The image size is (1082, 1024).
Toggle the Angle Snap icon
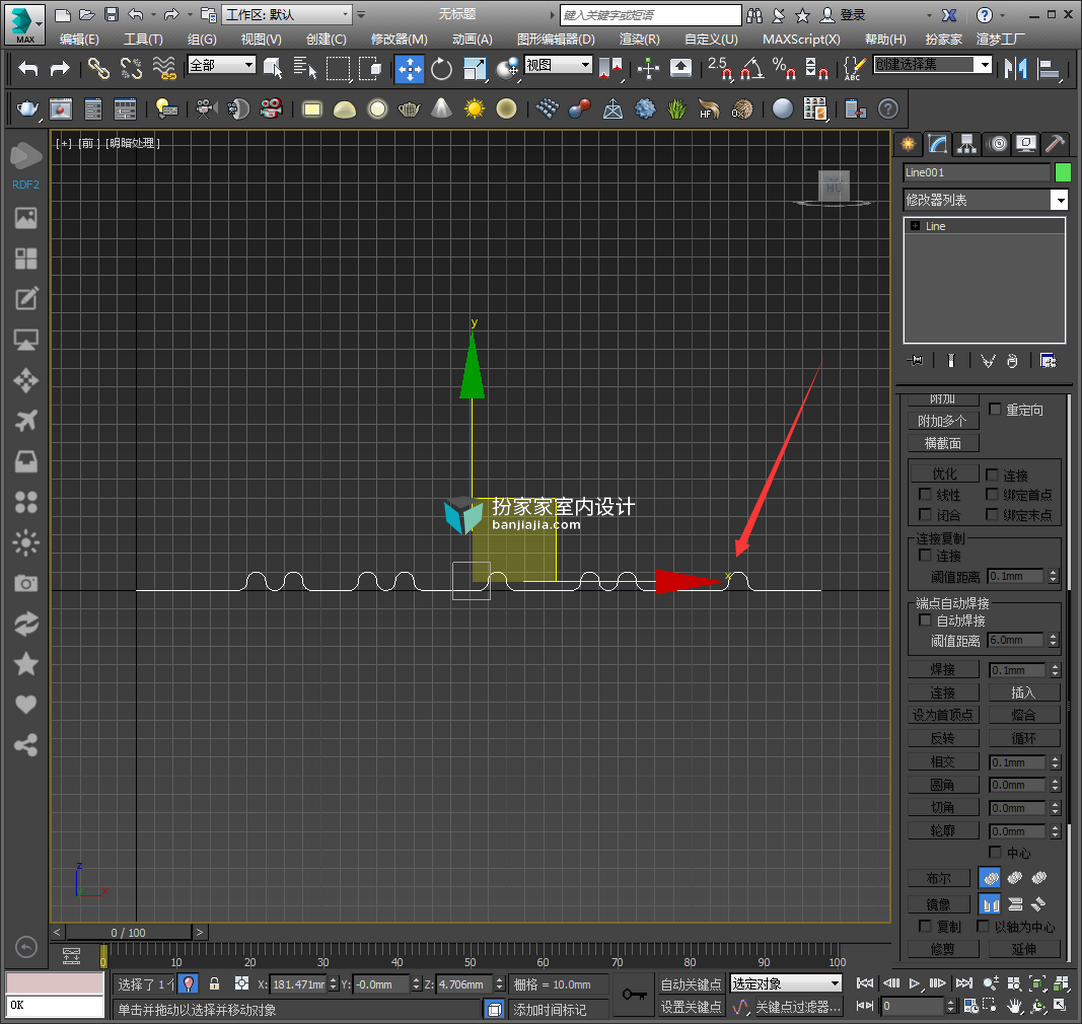pos(751,68)
